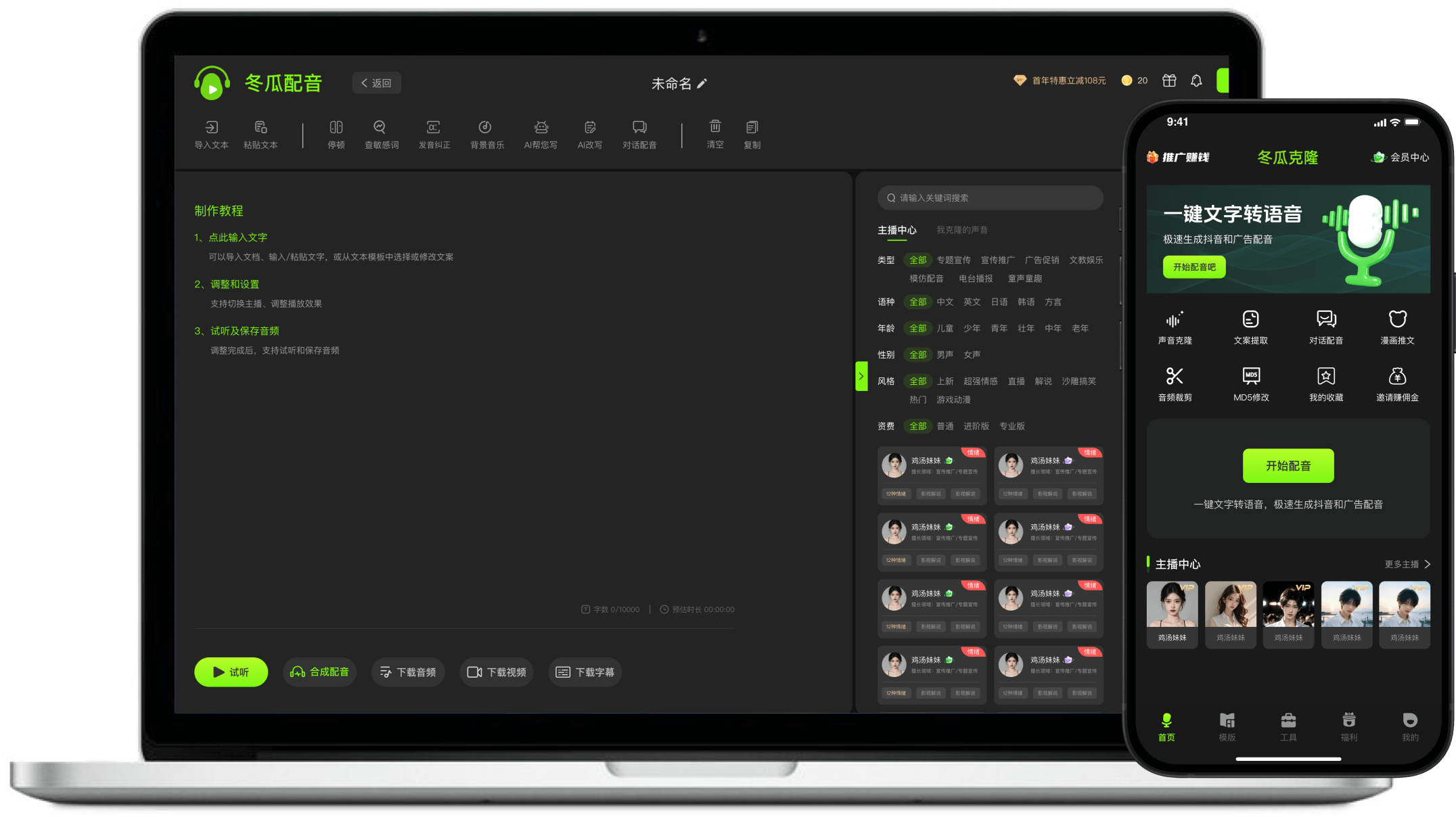Open the background music (背景音乐) tool
This screenshot has width=1456, height=817.
click(486, 128)
